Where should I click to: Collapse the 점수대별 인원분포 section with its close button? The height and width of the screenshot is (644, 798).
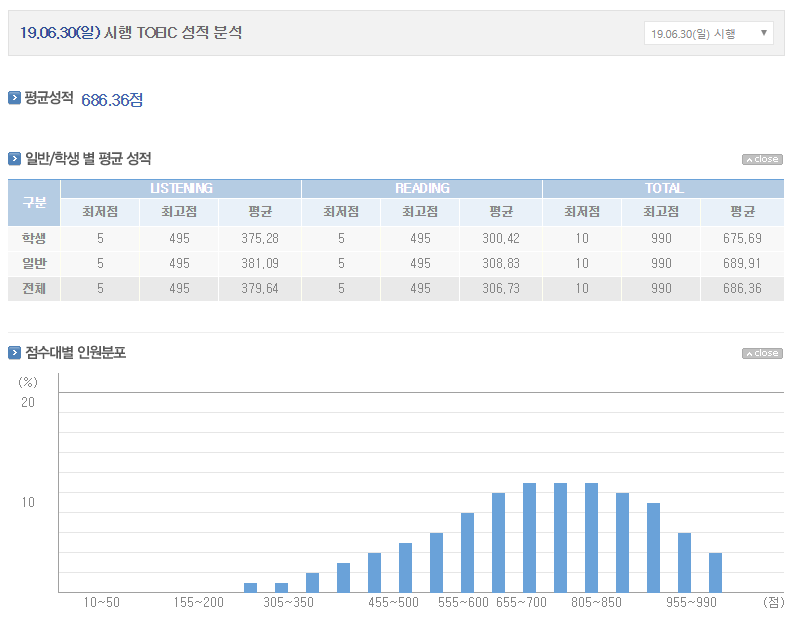(762, 353)
